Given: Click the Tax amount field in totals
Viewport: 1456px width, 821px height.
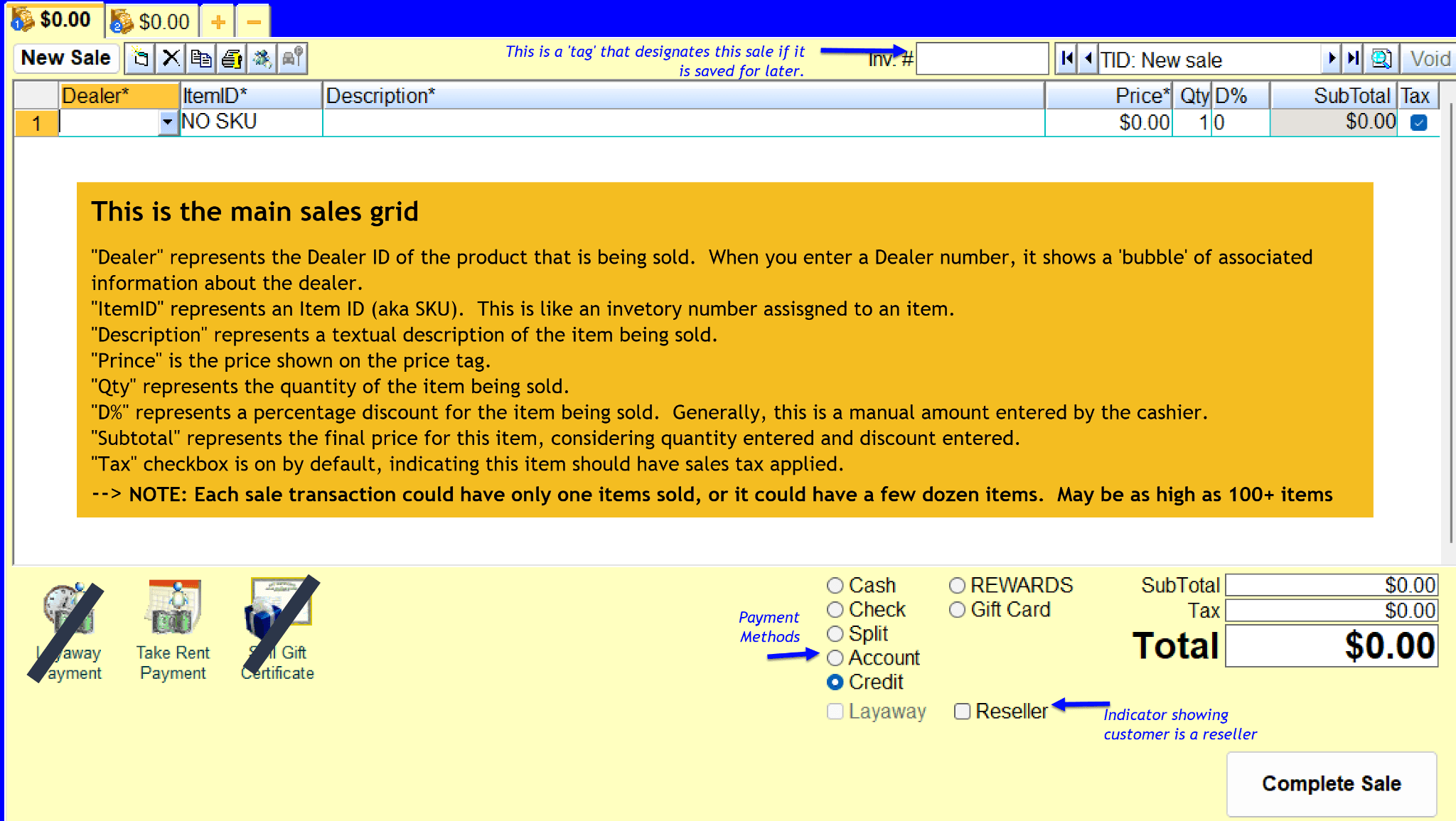Looking at the screenshot, I should [1332, 611].
